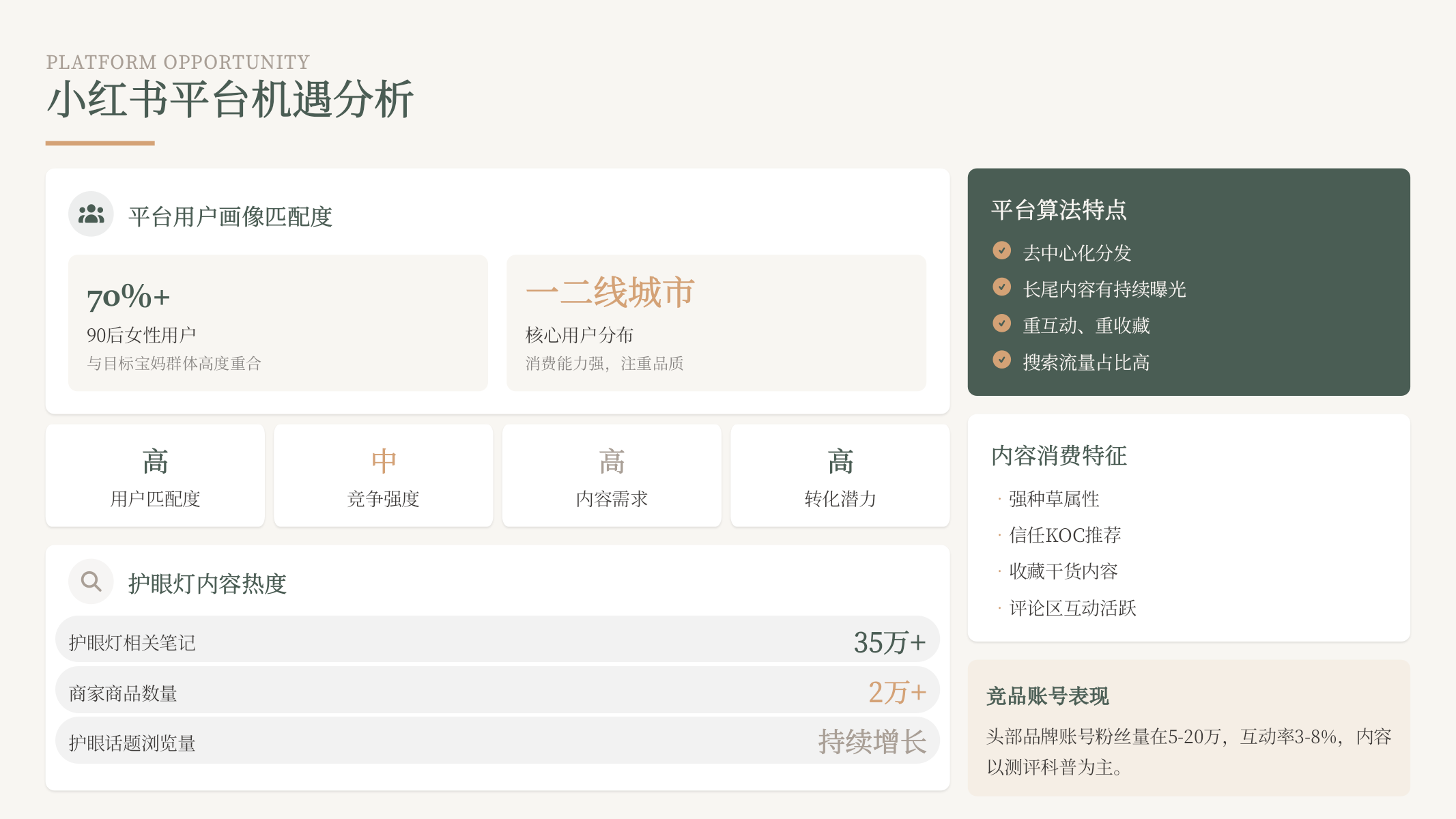1456x819 pixels.
Task: Click the checkmark icon beside 搜索流量占比高
Action: pyautogui.click(x=1002, y=359)
